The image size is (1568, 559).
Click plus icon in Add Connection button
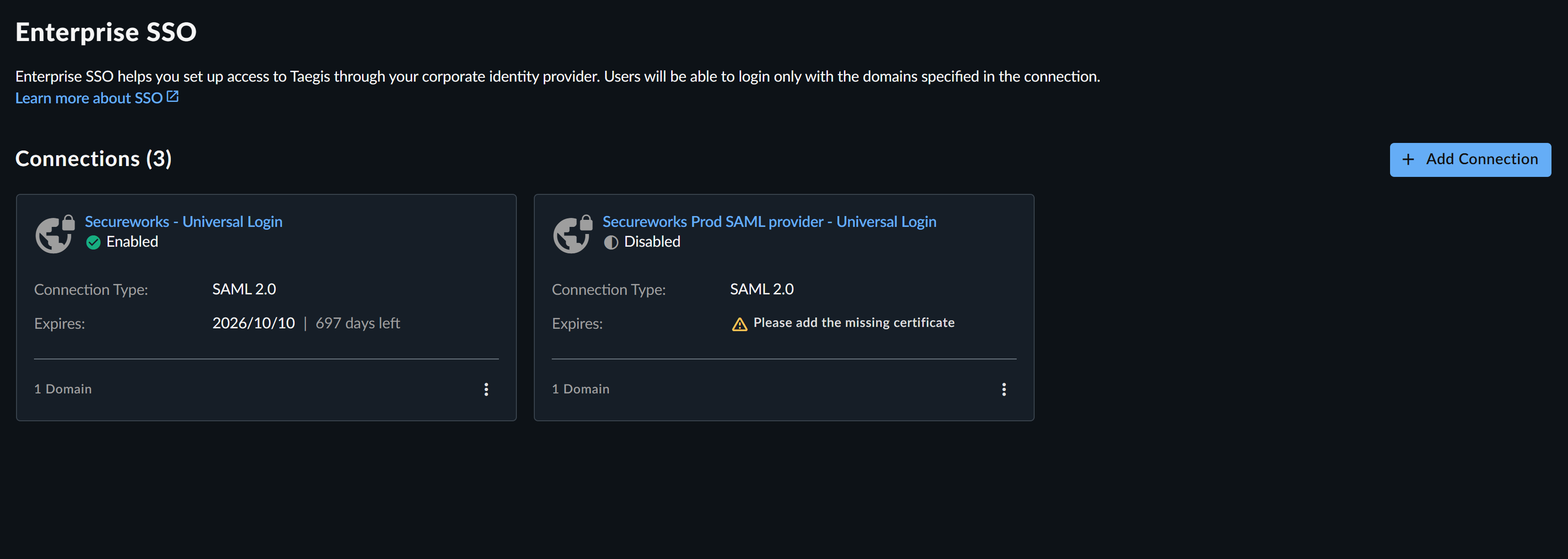pos(1408,159)
